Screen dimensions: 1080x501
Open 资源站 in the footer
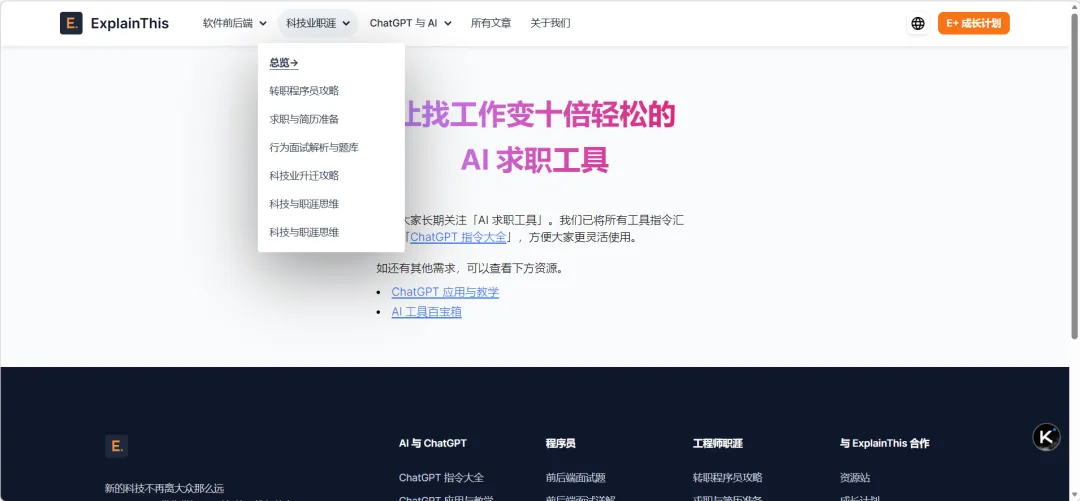tap(855, 478)
